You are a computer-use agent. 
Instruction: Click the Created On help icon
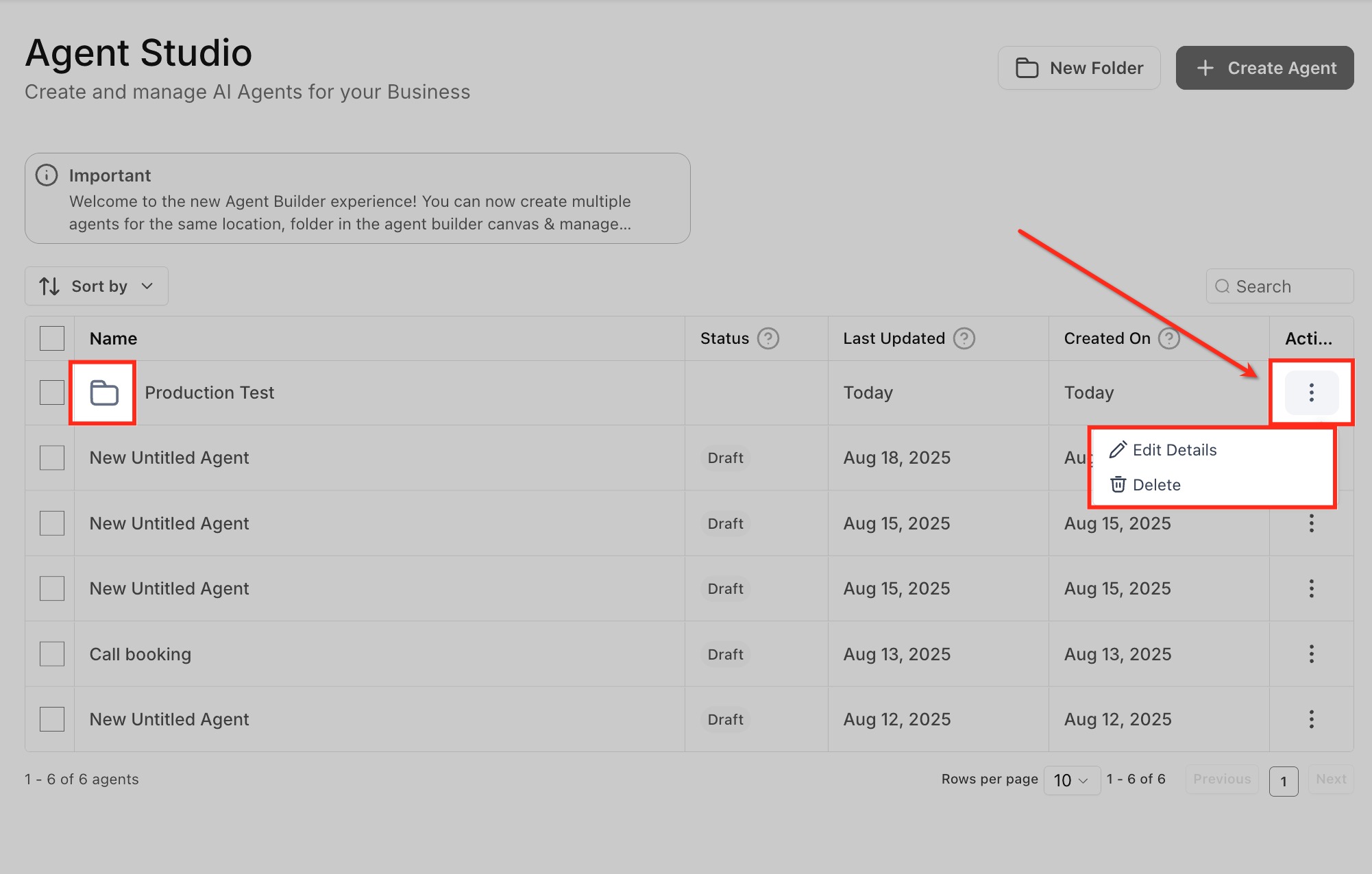tap(1168, 338)
